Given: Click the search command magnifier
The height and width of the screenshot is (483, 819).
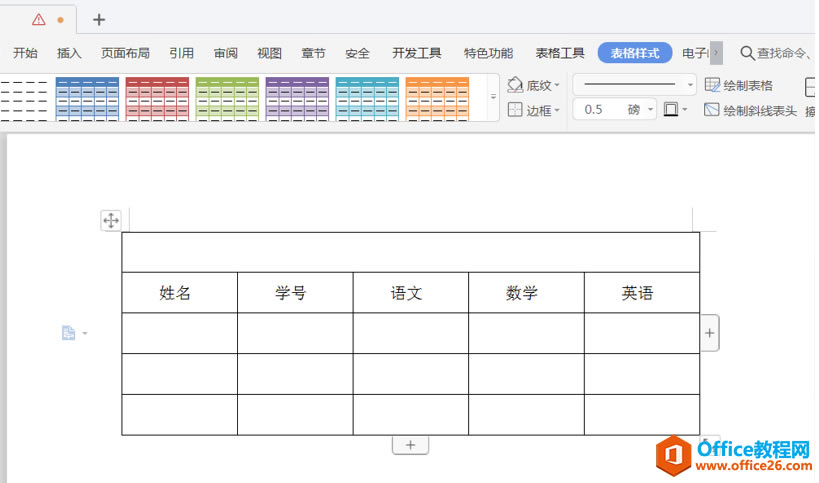Looking at the screenshot, I should (x=747, y=53).
